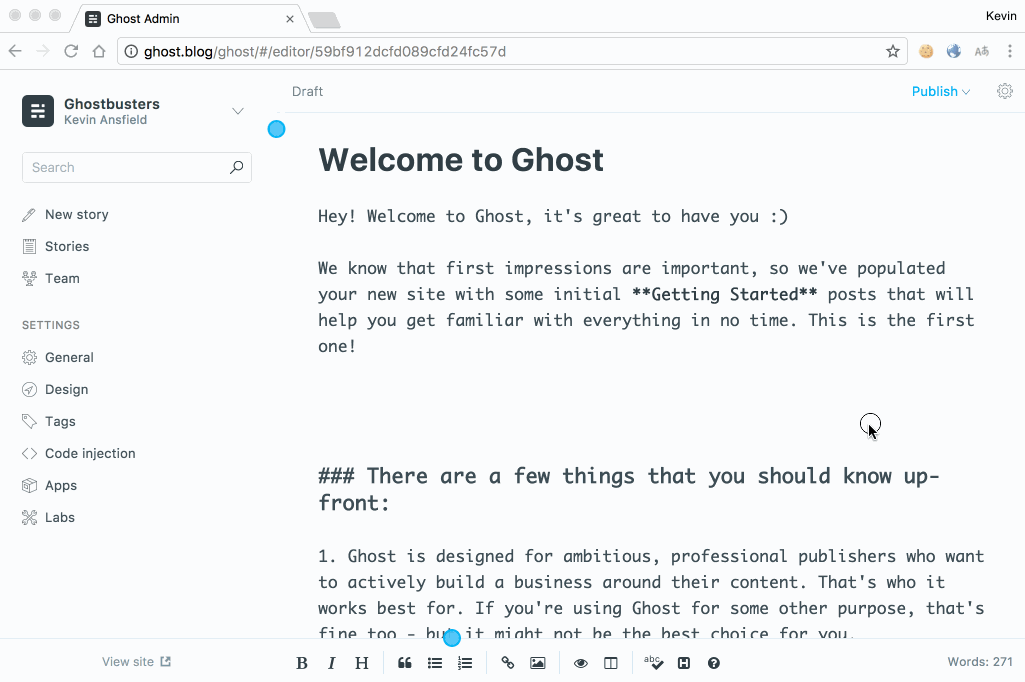
Task: Click the Design compass icon
Action: click(29, 390)
